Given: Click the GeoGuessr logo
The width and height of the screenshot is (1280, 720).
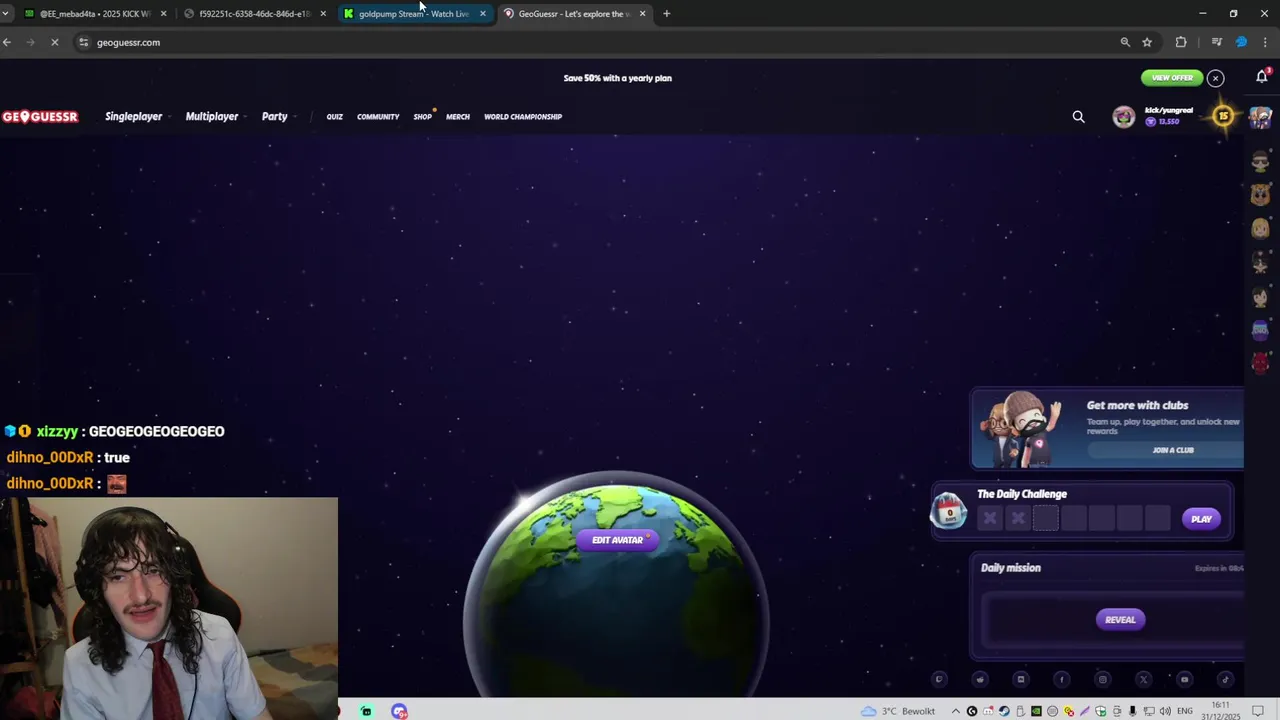Looking at the screenshot, I should coord(40,117).
